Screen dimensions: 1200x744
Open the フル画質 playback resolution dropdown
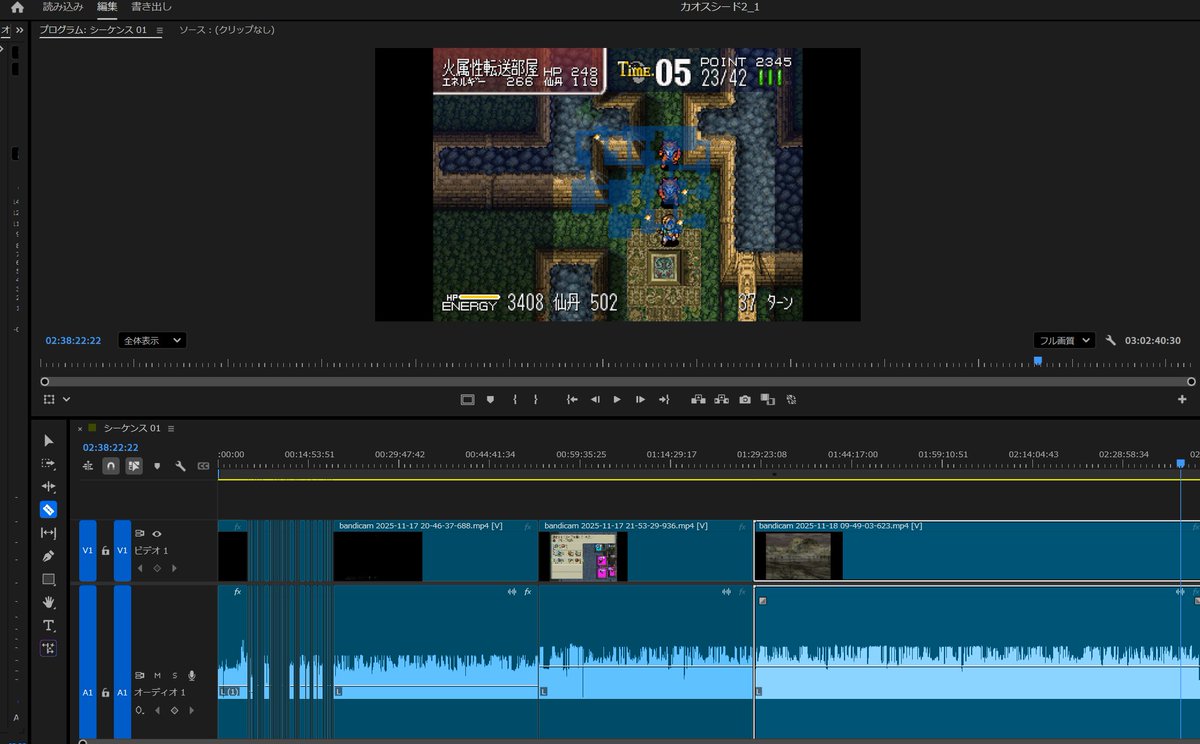(x=1064, y=340)
